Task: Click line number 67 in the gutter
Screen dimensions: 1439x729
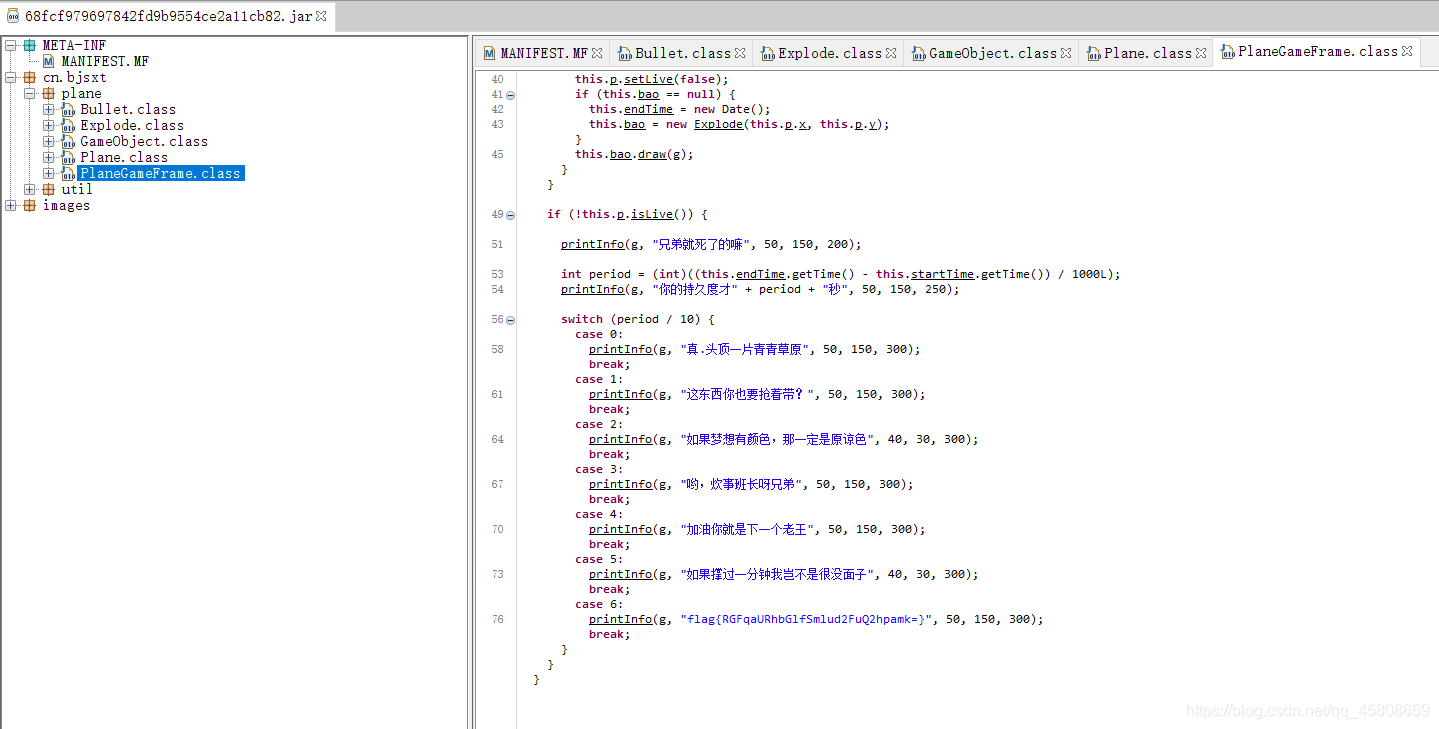Action: [497, 484]
